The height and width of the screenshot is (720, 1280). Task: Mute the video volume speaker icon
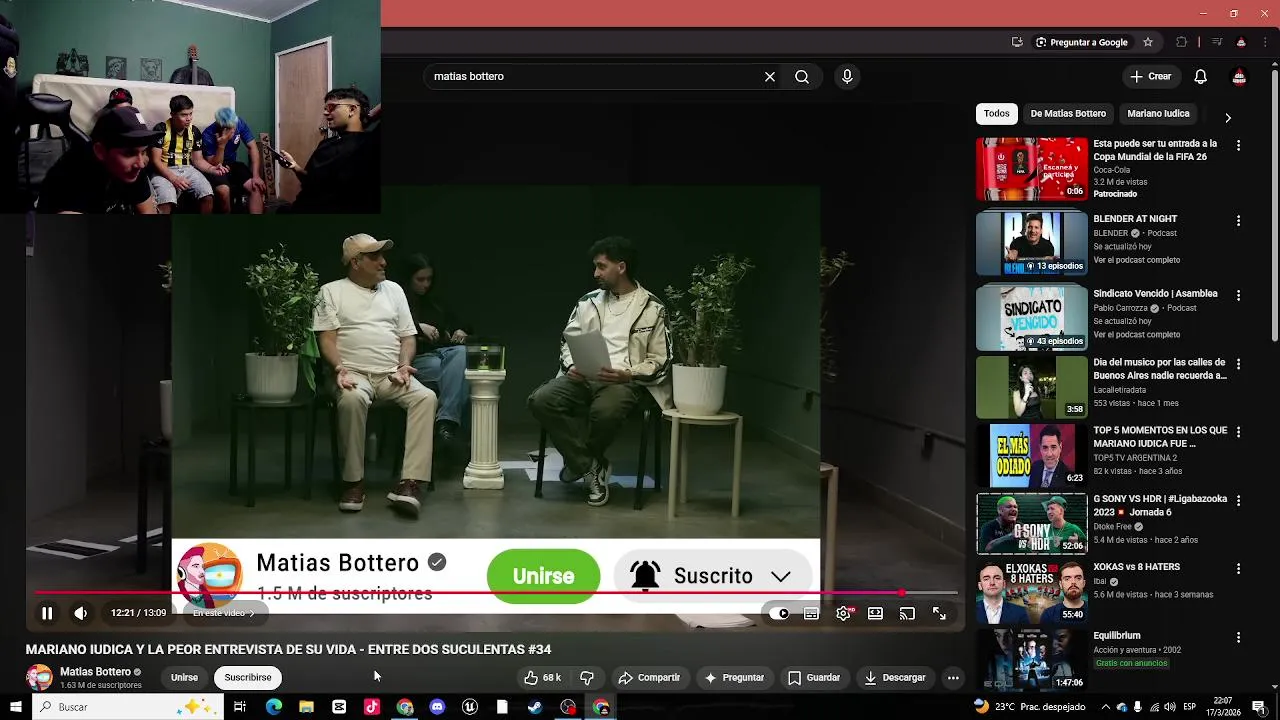(x=81, y=613)
